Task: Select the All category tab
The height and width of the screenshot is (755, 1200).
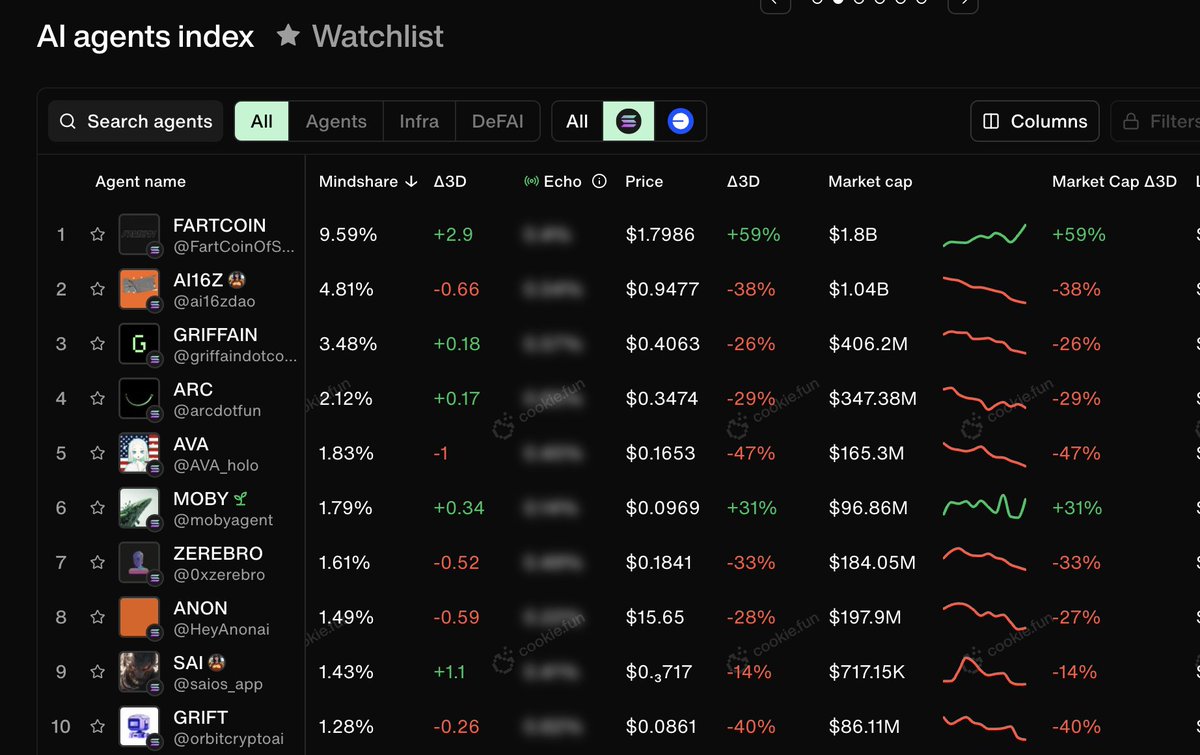Action: pos(262,121)
